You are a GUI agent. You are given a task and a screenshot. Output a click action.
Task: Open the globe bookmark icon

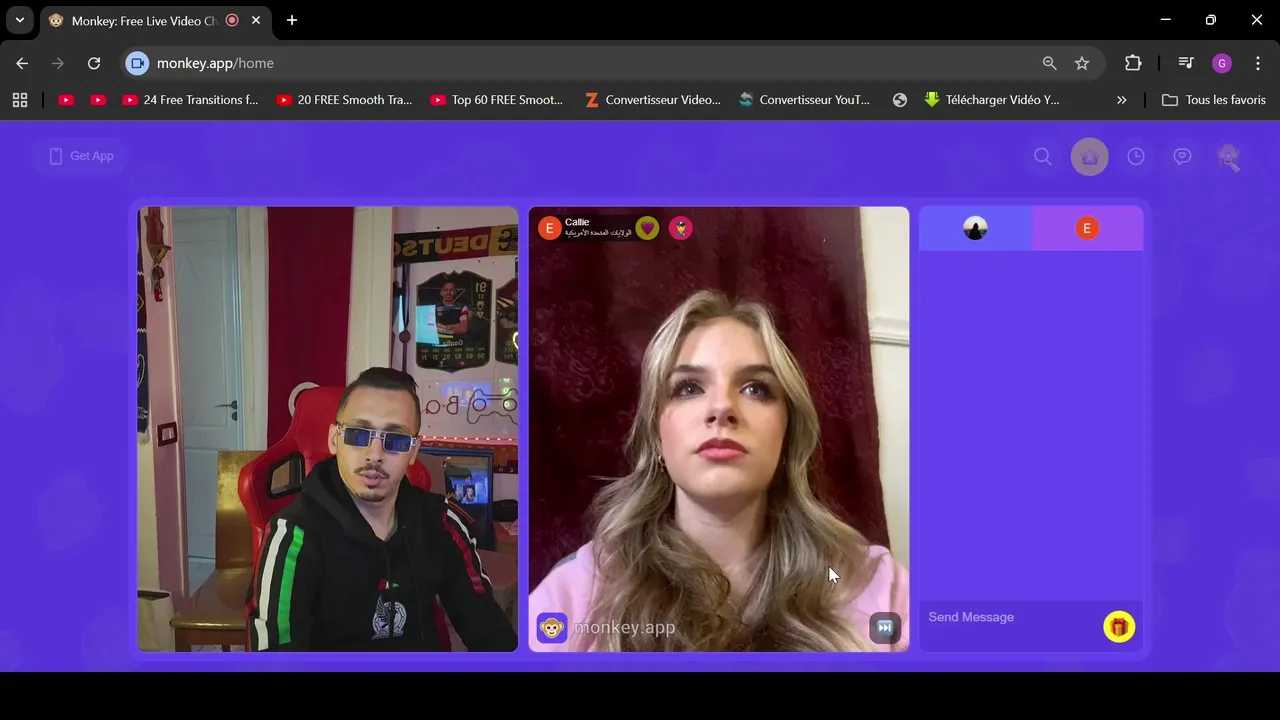coord(900,100)
